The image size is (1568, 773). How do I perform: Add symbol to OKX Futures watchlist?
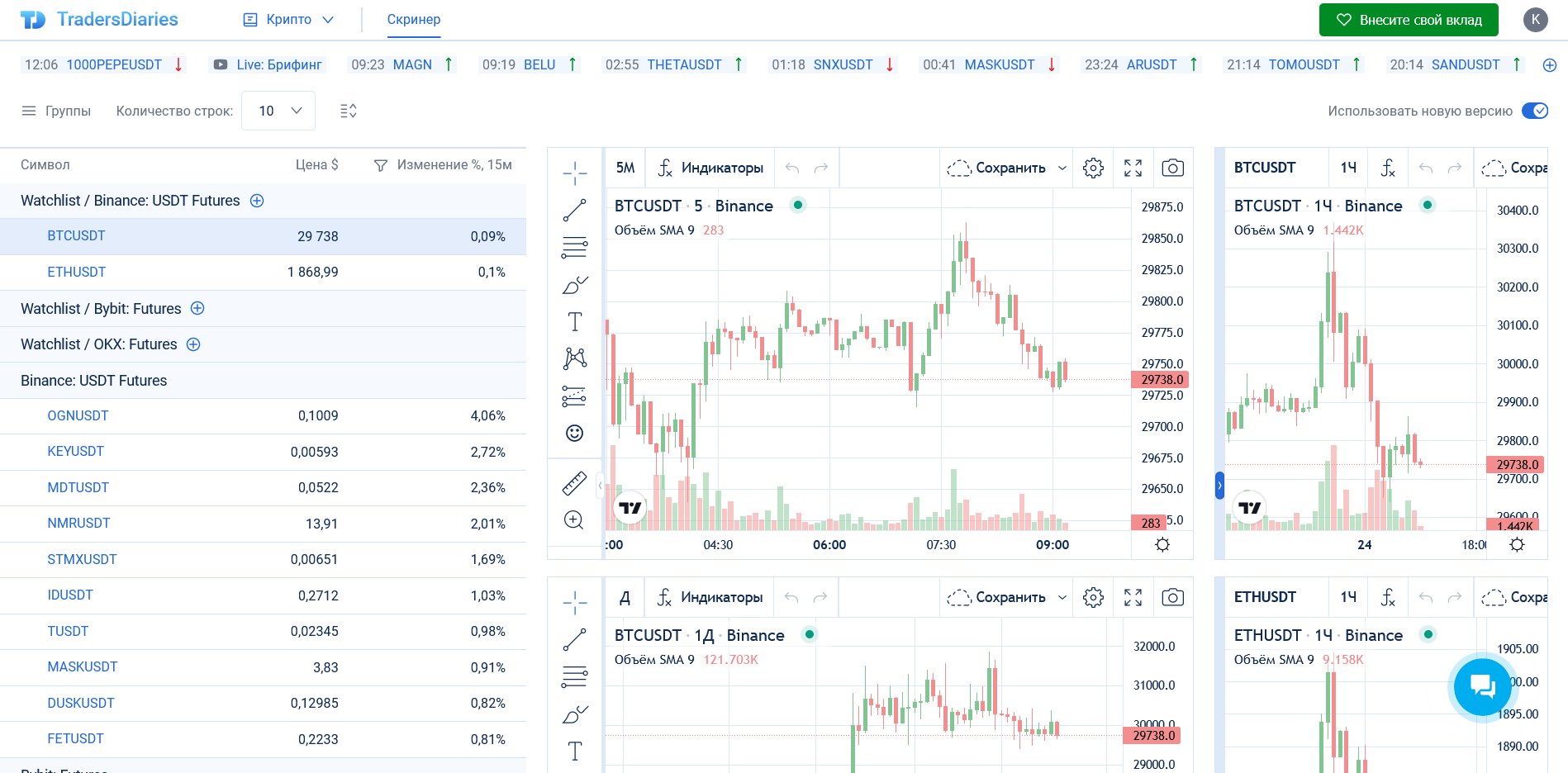[x=193, y=344]
